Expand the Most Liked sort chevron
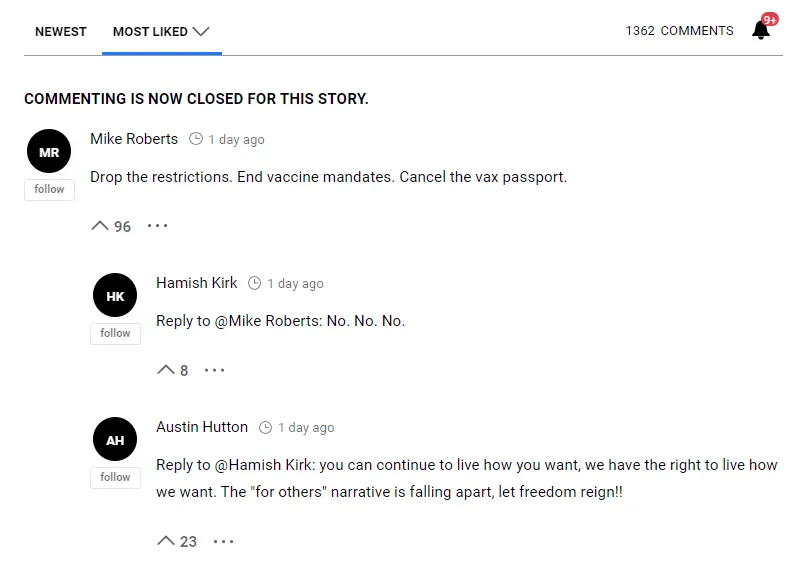The width and height of the screenshot is (800, 577). pos(201,32)
